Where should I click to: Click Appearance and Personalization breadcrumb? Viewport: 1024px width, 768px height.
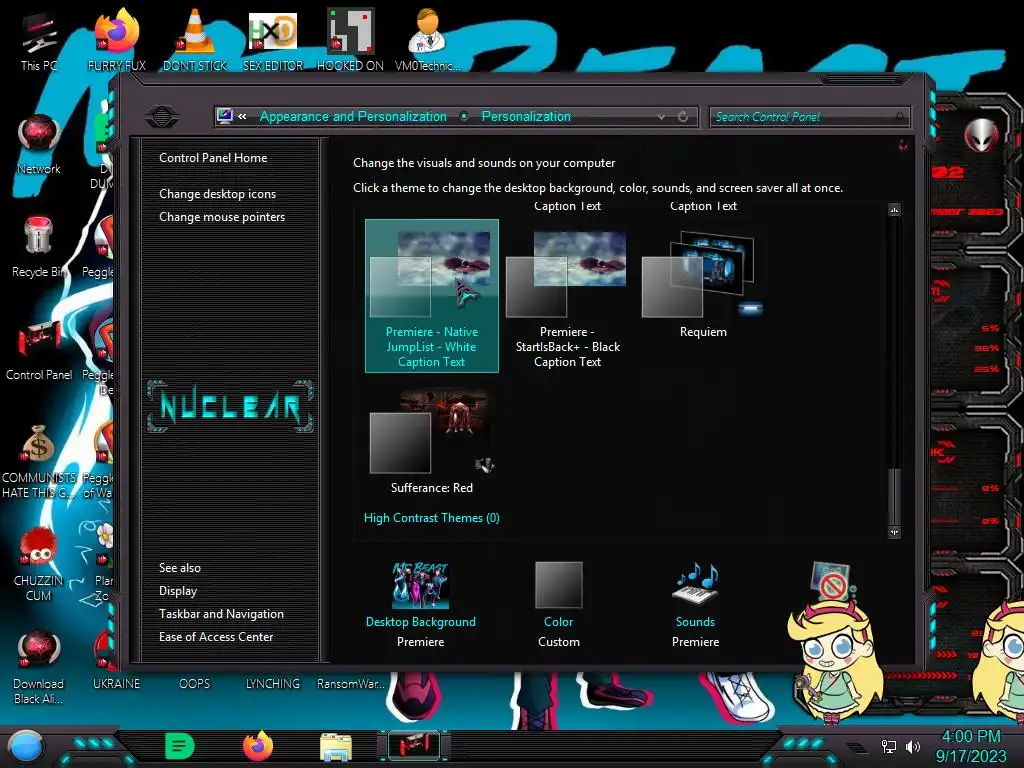tap(353, 117)
